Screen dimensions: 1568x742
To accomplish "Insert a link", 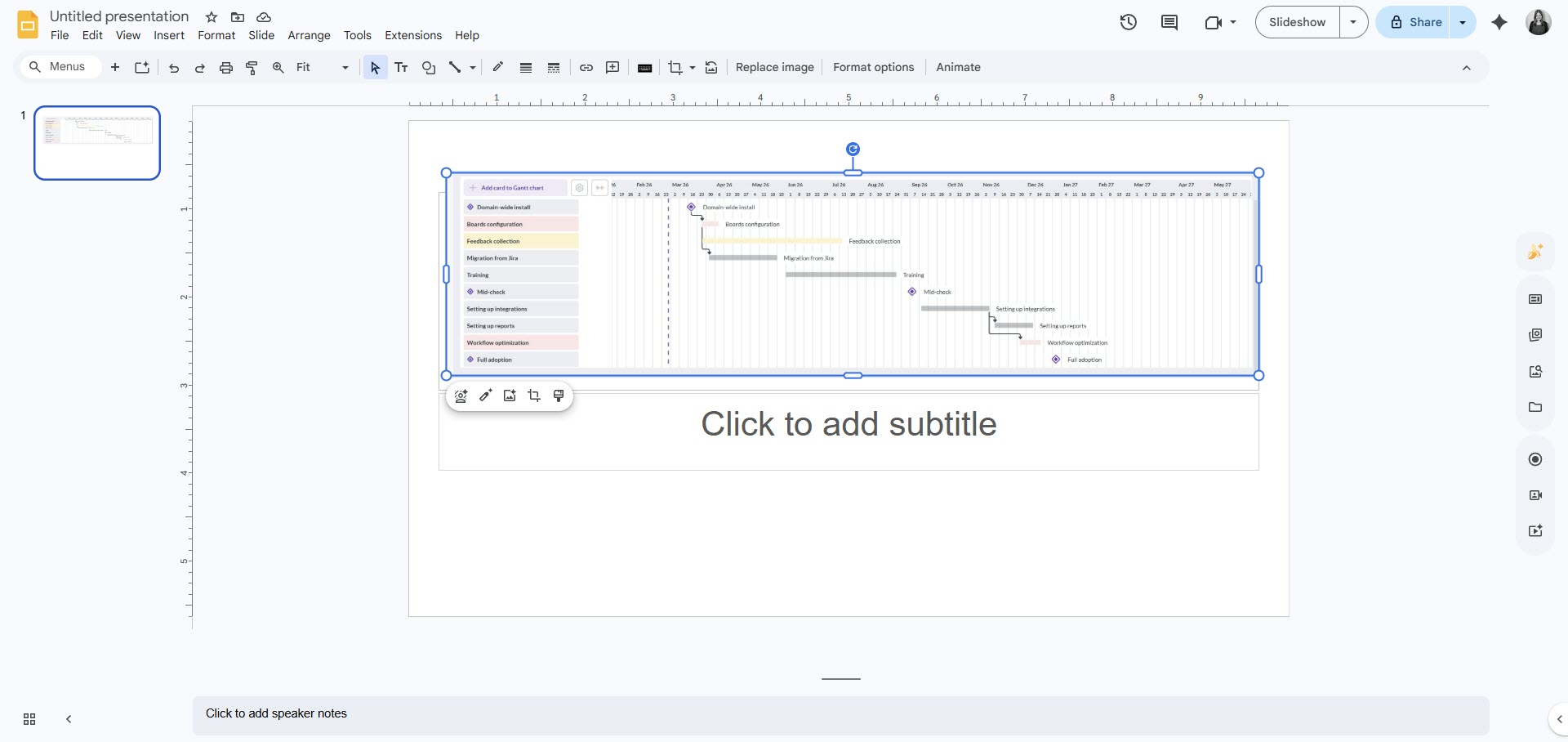I will [x=586, y=67].
